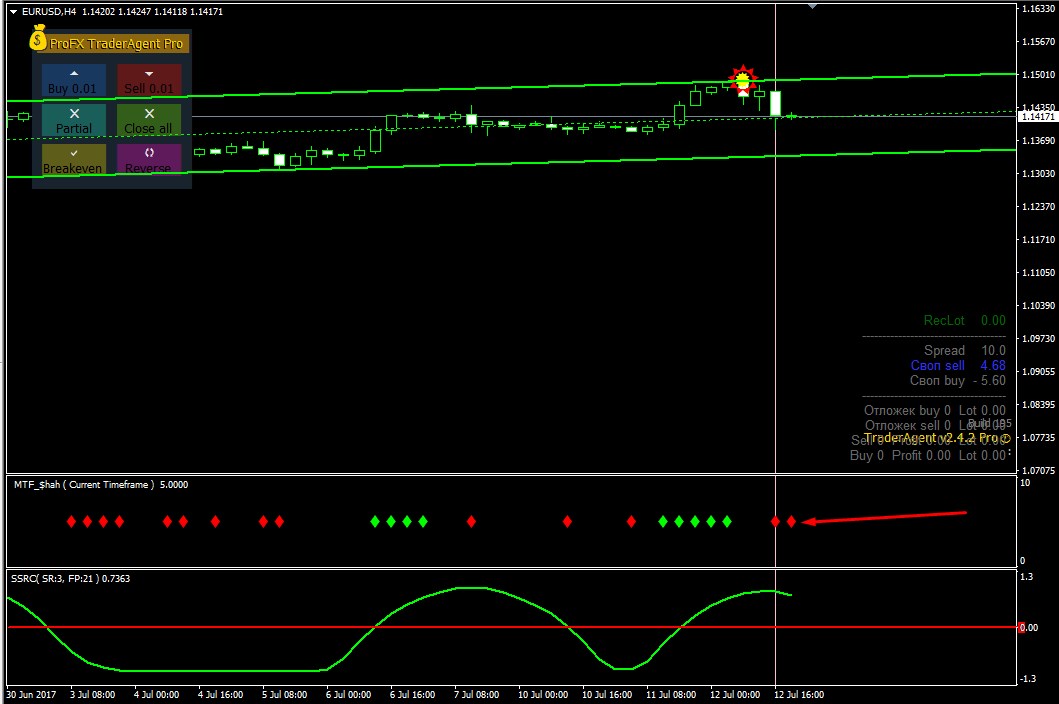Screen dimensions: 1059x704
Task: Click the Отложек buy 0 Lot 0.00 line
Action: tap(935, 410)
